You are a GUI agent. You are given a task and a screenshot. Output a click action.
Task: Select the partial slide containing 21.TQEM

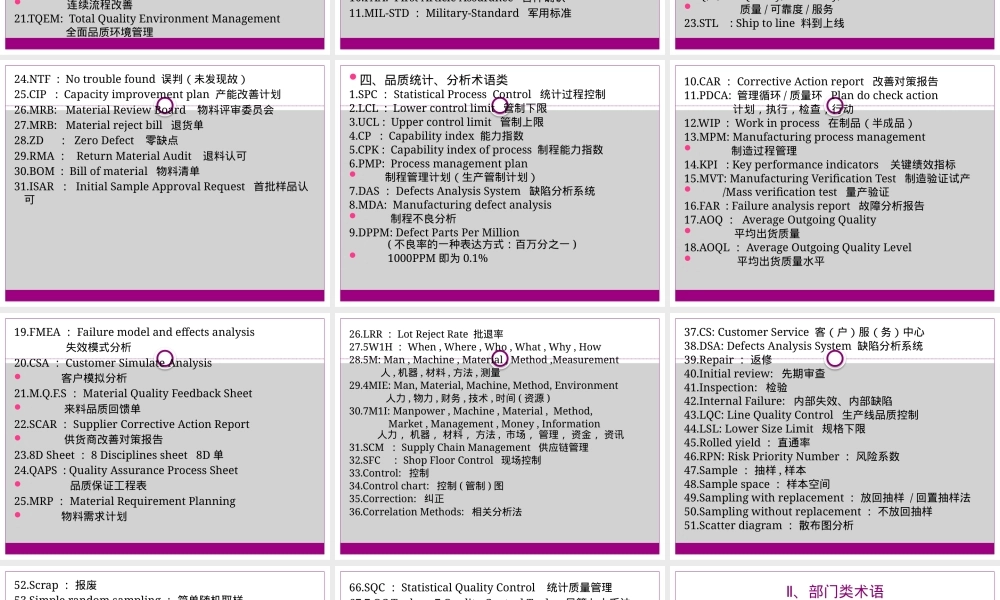pos(165,24)
